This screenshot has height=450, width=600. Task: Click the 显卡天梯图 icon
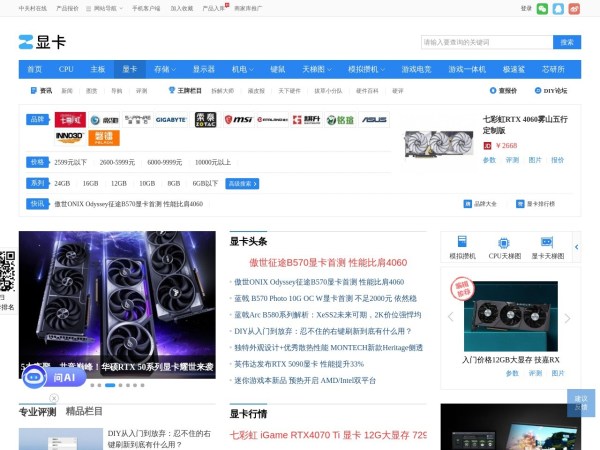(x=547, y=247)
